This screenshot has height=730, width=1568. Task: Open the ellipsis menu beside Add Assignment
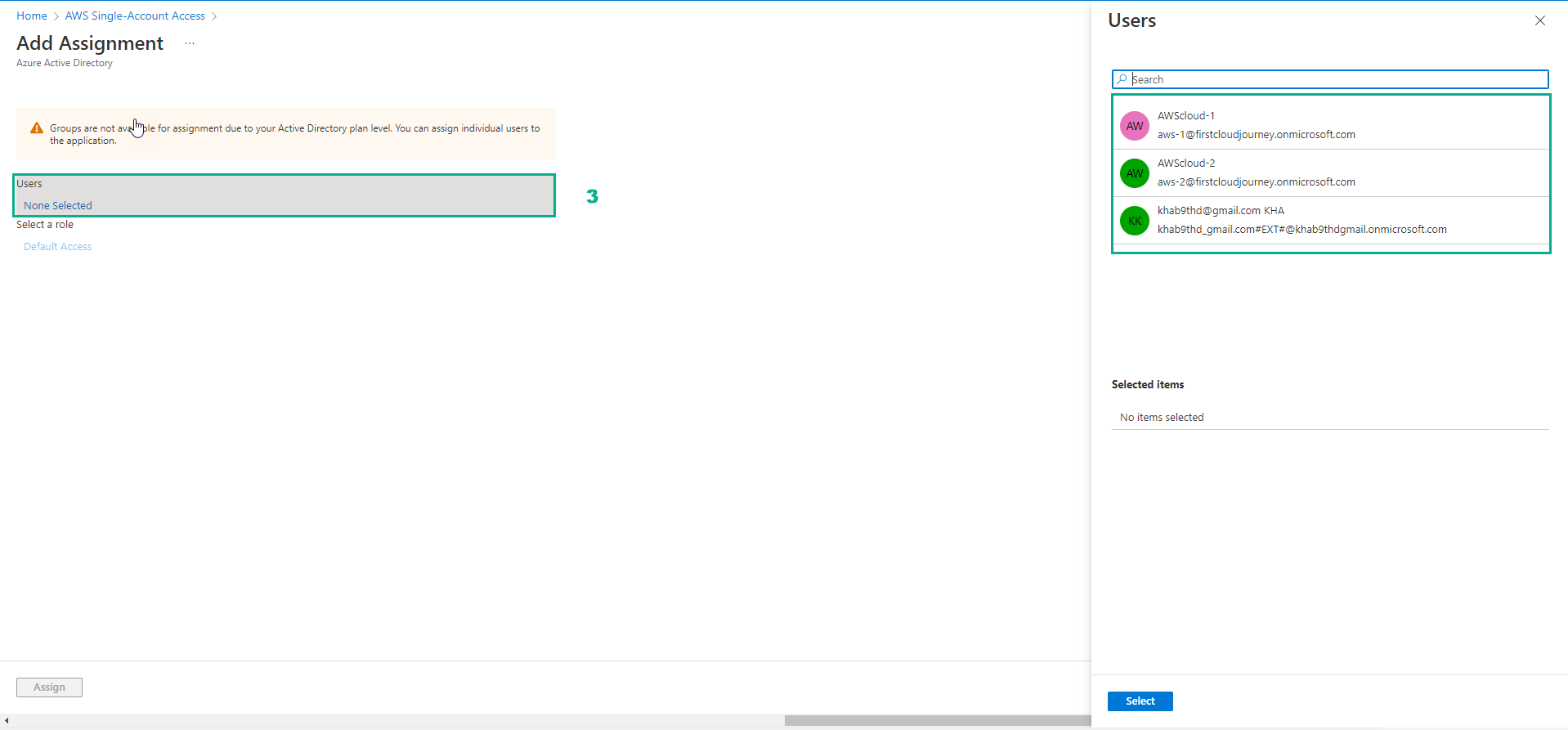(x=190, y=43)
